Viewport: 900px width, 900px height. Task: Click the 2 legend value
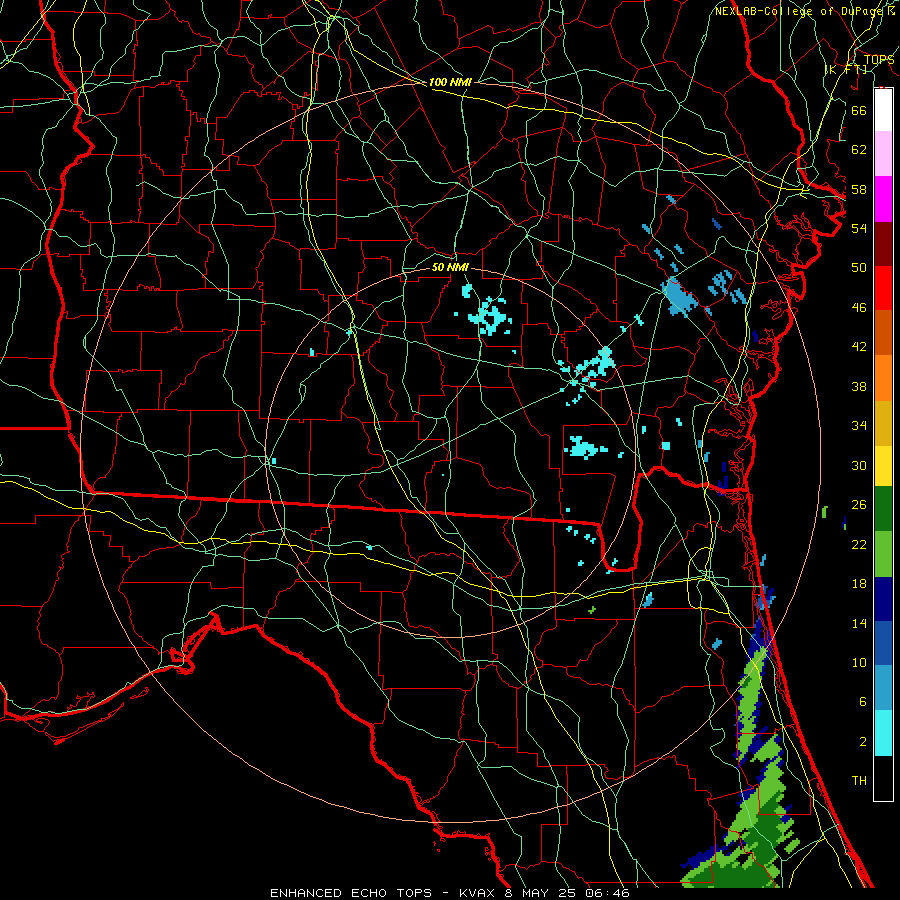(x=862, y=742)
